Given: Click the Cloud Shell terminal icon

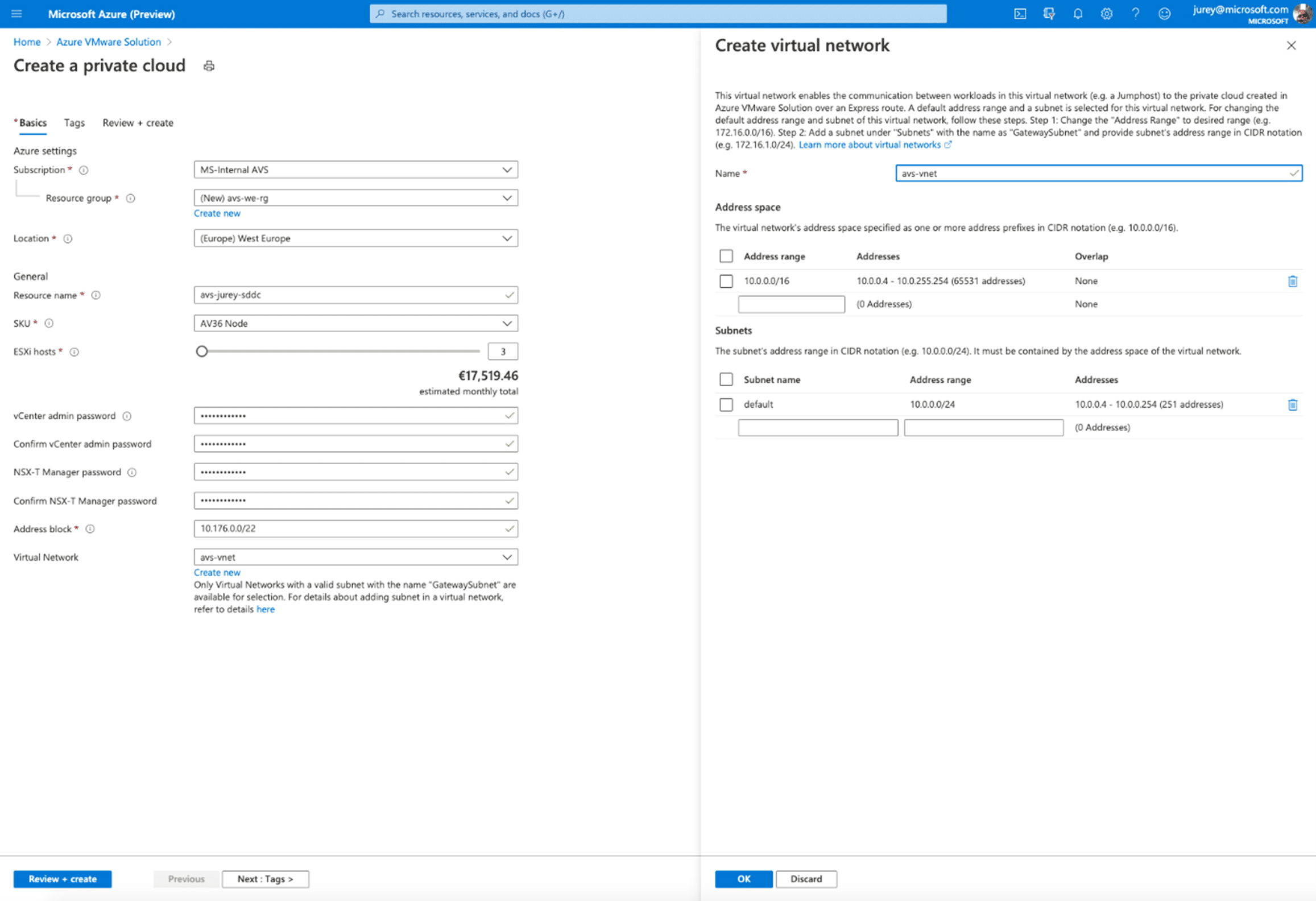Looking at the screenshot, I should tap(1021, 14).
